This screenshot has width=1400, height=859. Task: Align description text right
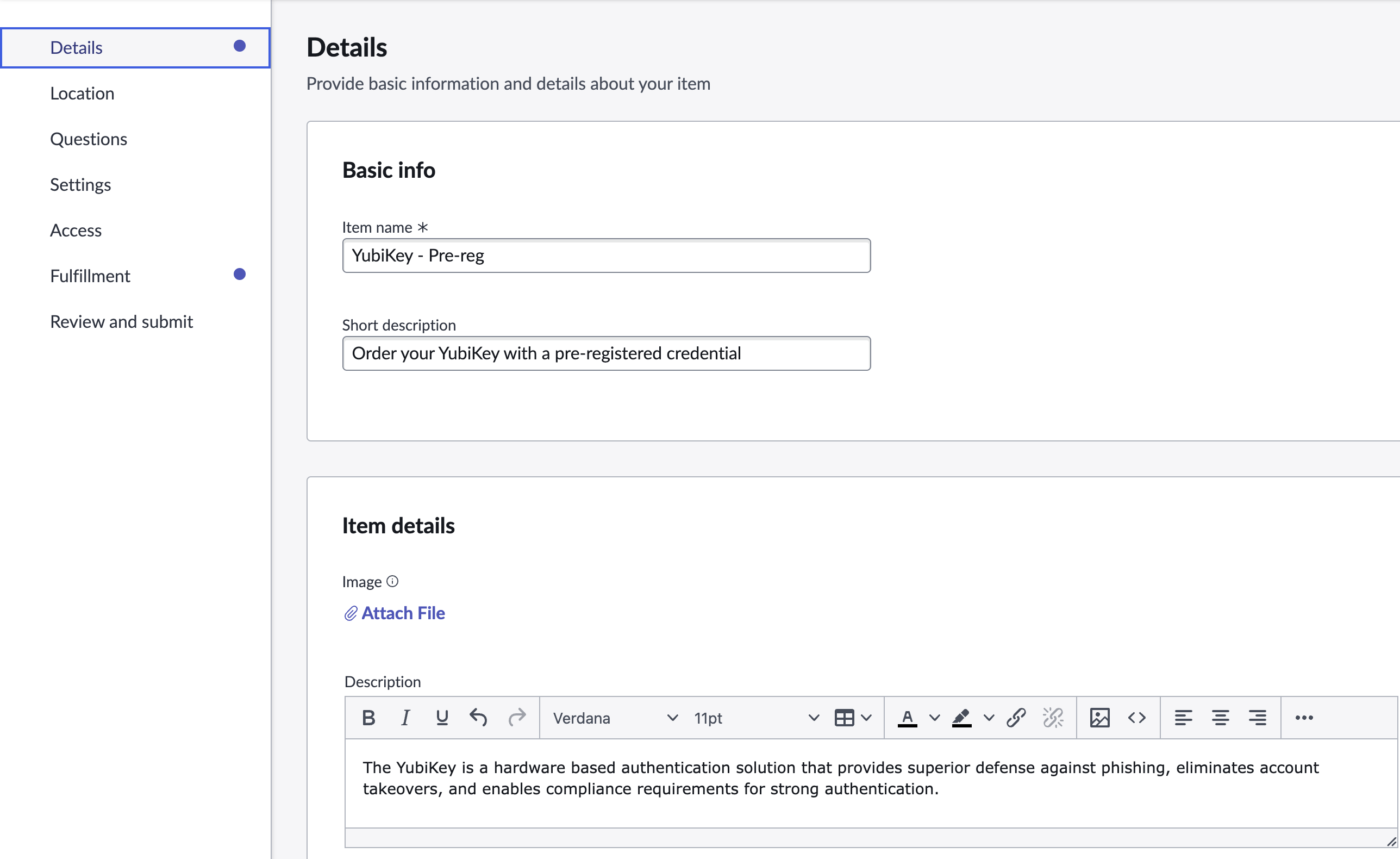[x=1258, y=718]
